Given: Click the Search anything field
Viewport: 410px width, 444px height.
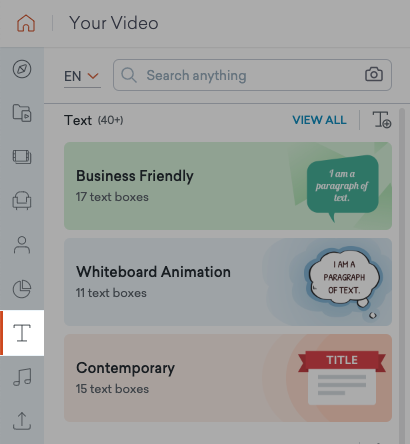Looking at the screenshot, I should click(252, 75).
